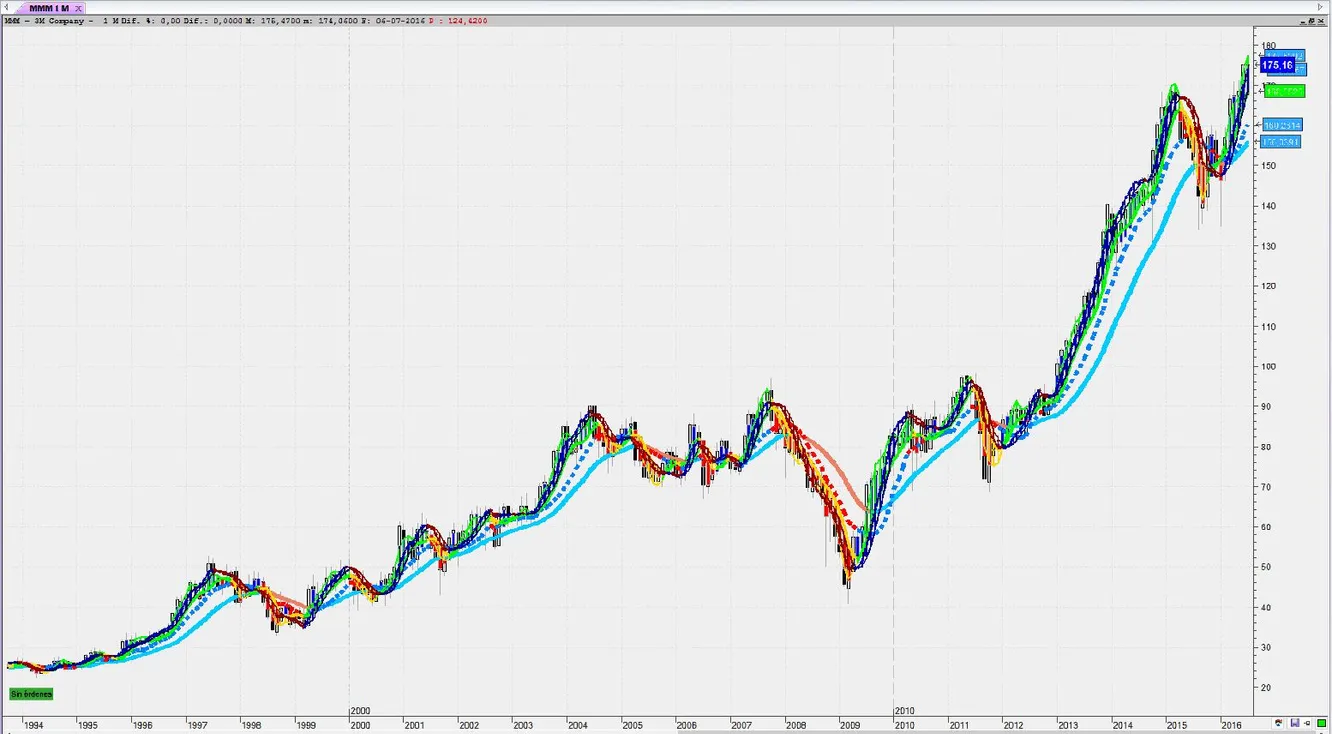Viewport: 1332px width, 734px height.
Task: Click the blue save icon at bottom right
Action: pyautogui.click(x=1294, y=723)
